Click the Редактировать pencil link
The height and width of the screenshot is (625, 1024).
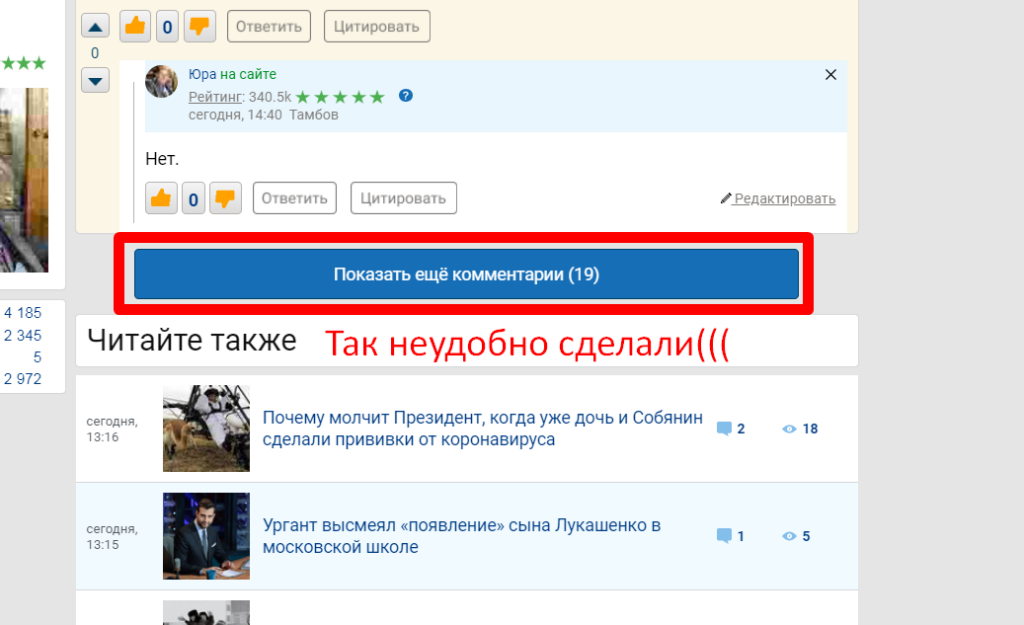pyautogui.click(x=778, y=199)
